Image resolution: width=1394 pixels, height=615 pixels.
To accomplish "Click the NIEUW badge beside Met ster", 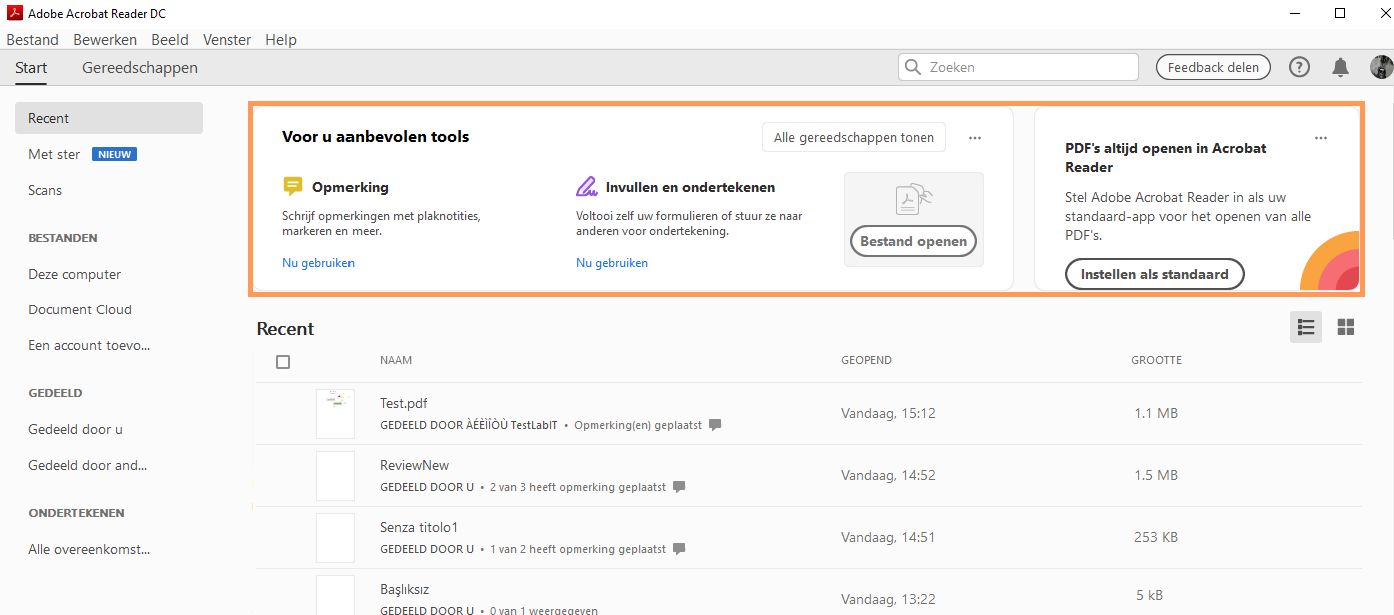I will (114, 154).
